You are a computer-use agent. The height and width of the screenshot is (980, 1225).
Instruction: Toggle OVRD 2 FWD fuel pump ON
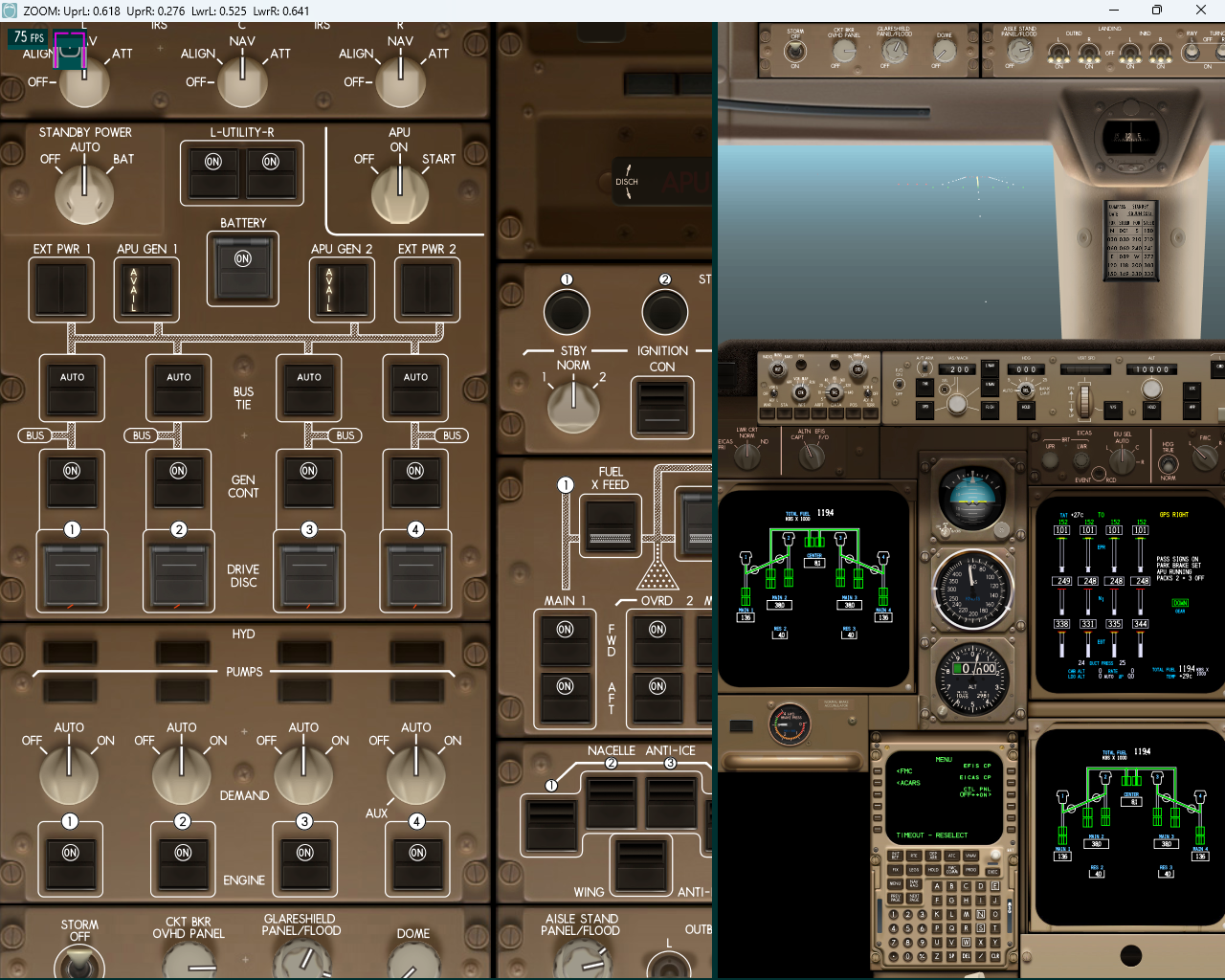click(x=657, y=640)
